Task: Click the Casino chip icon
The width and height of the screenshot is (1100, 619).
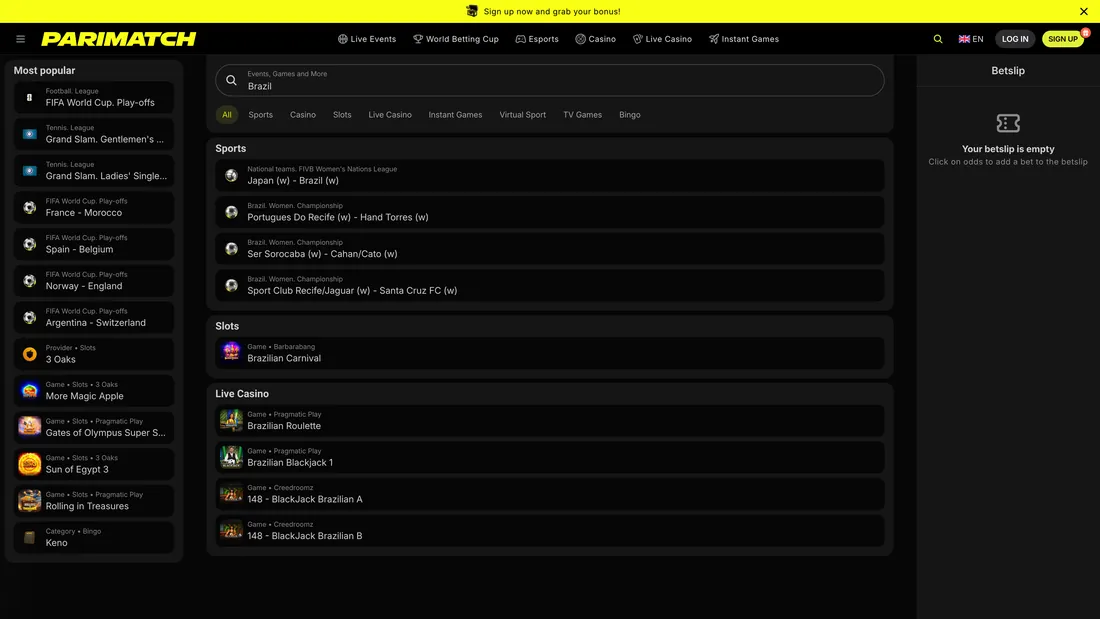Action: coord(580,39)
